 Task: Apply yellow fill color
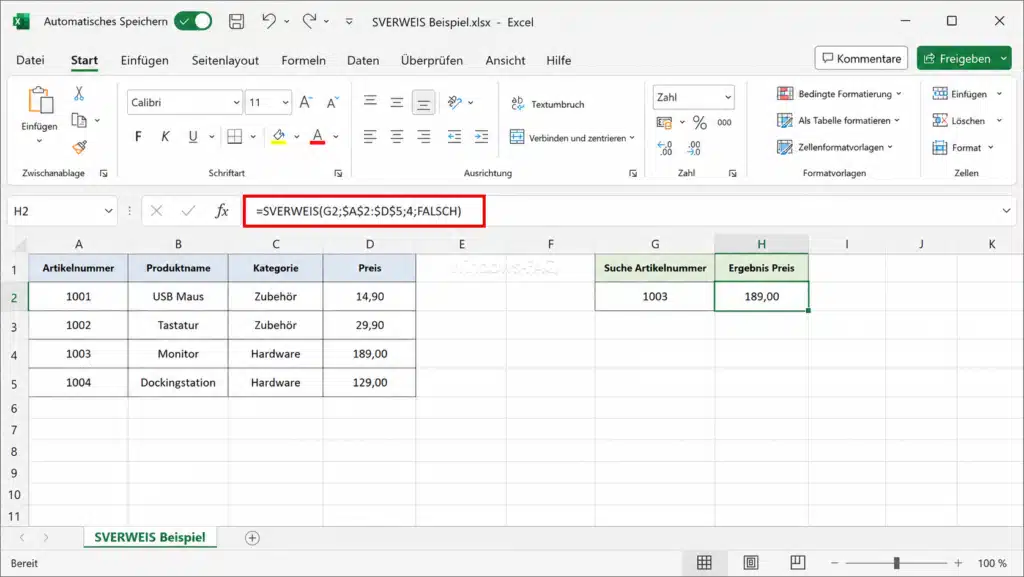coord(279,136)
